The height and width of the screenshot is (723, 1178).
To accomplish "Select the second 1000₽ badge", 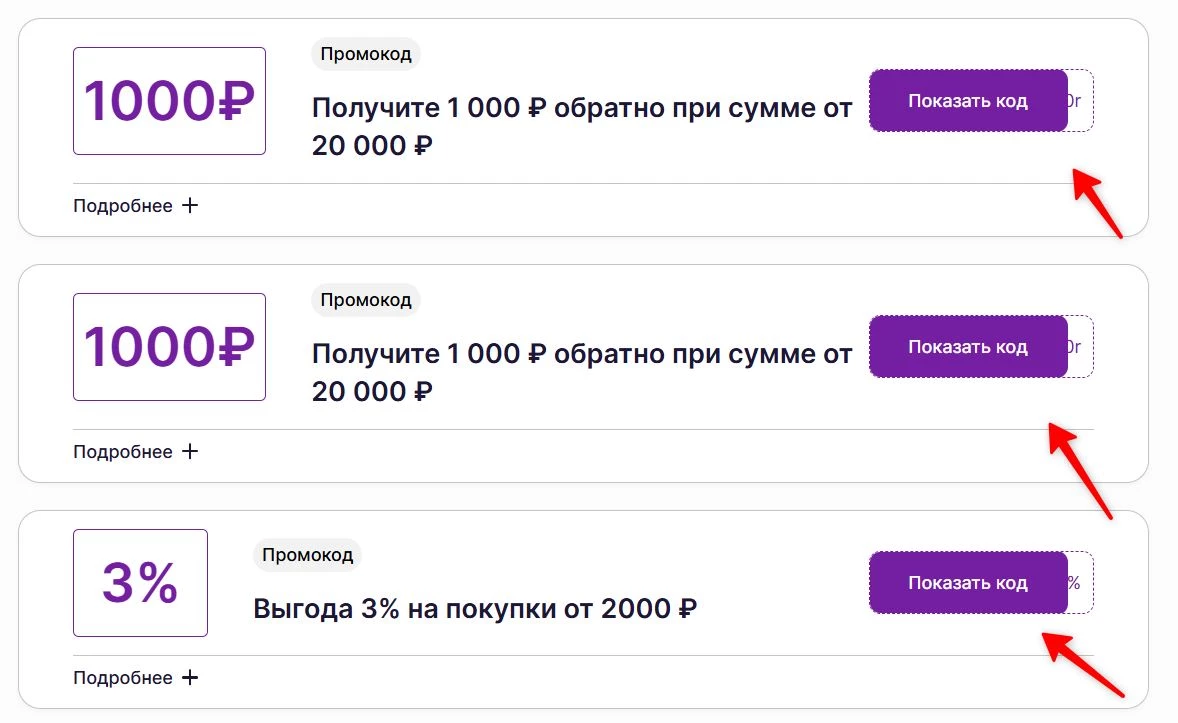I will pyautogui.click(x=168, y=346).
